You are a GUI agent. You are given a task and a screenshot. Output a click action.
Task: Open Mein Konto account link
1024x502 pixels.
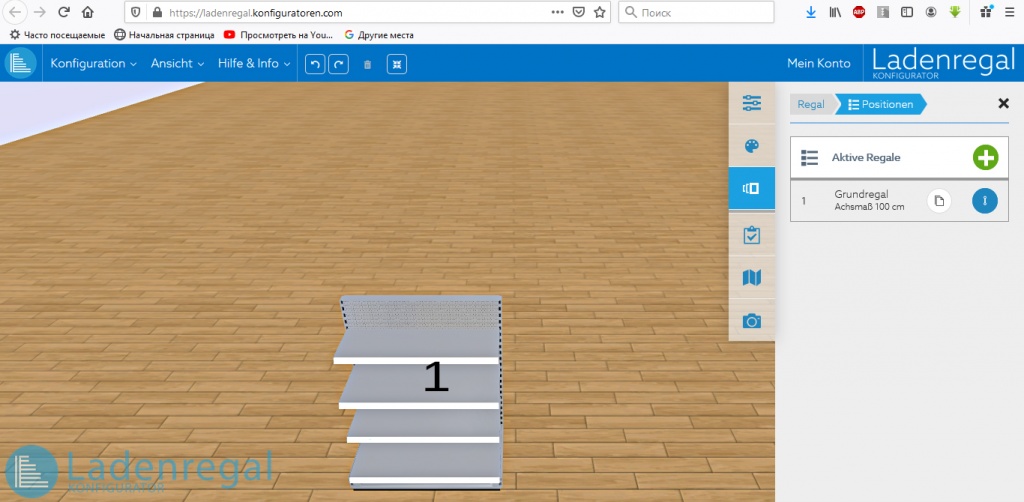(x=818, y=64)
